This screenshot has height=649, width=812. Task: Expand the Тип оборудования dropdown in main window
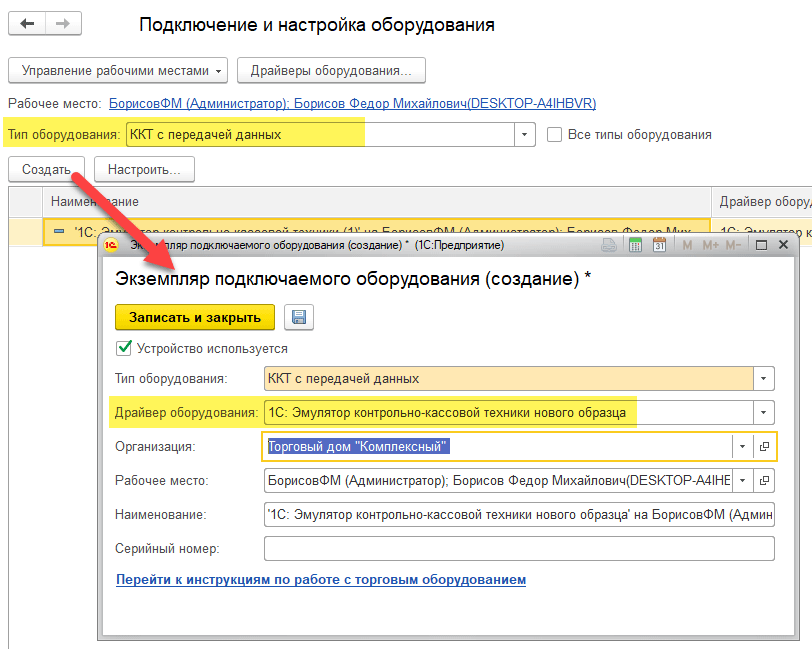click(526, 135)
